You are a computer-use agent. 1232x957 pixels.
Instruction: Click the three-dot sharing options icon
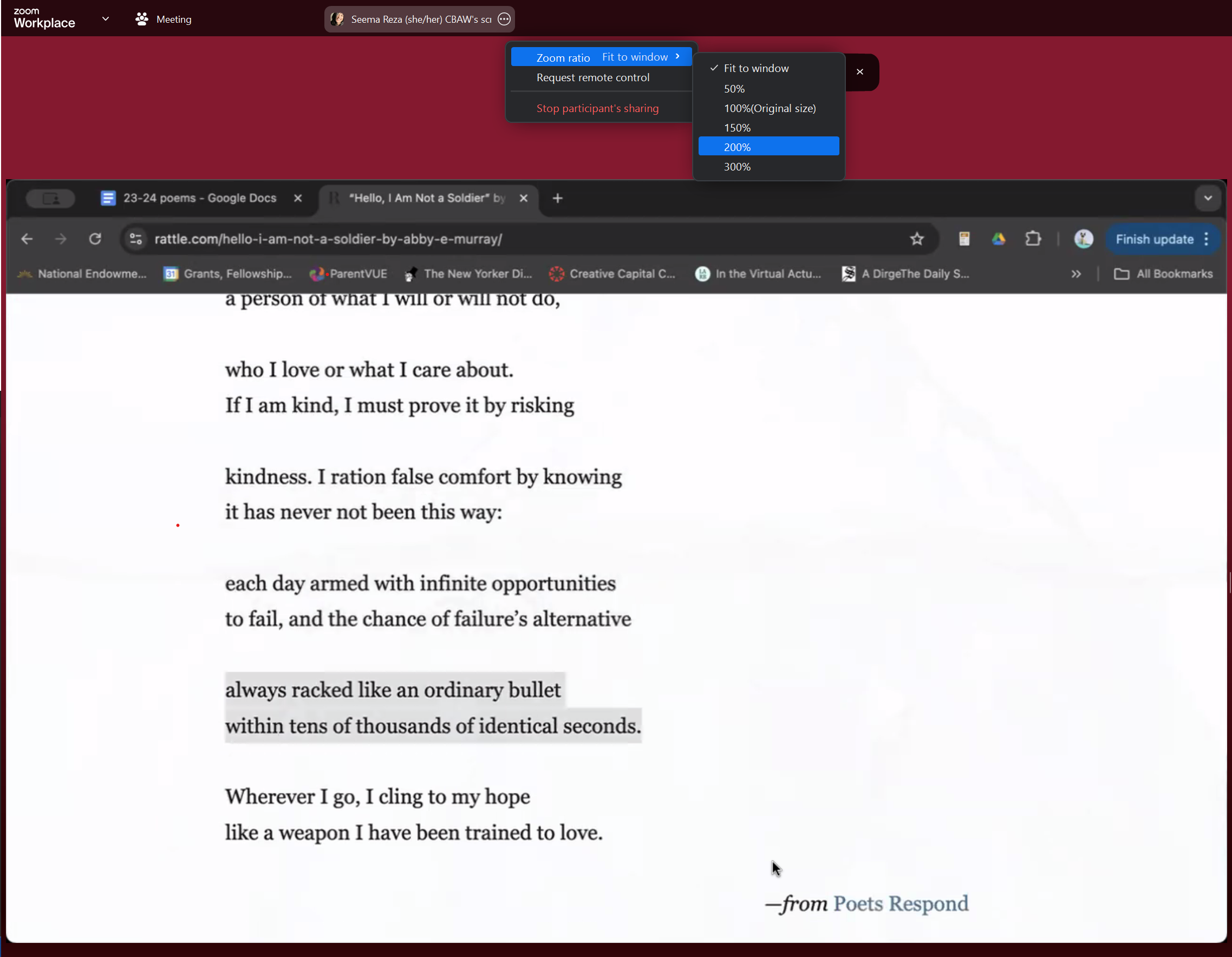click(x=504, y=19)
